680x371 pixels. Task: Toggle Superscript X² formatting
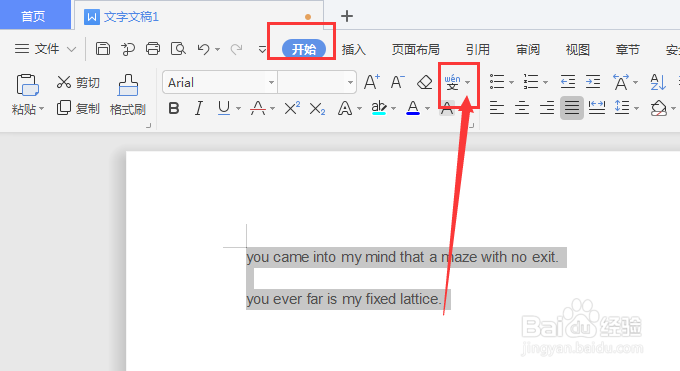pyautogui.click(x=292, y=108)
